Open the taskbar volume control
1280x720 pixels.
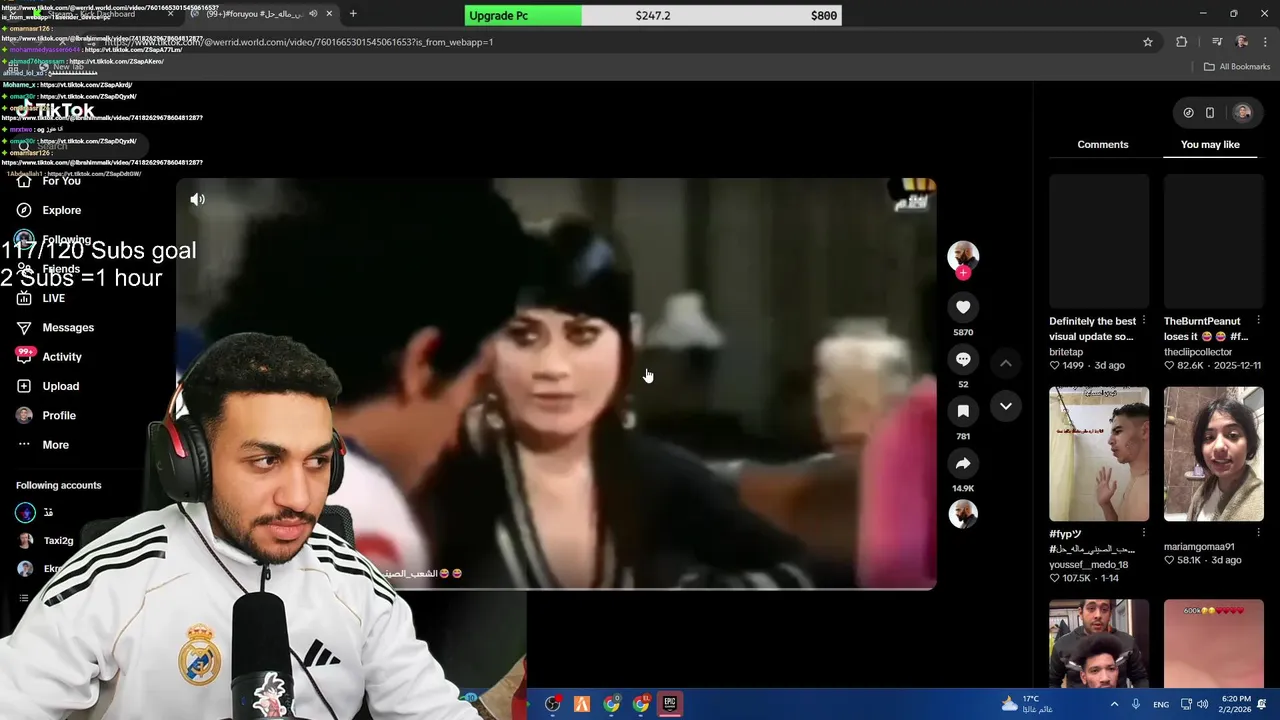pyautogui.click(x=1202, y=704)
